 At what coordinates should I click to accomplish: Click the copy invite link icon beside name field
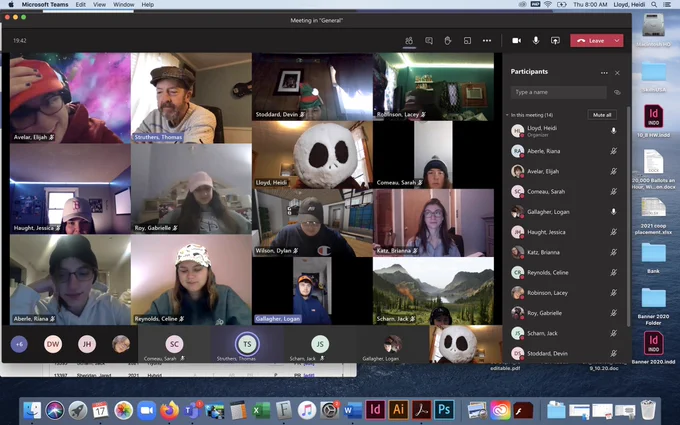pyautogui.click(x=617, y=92)
